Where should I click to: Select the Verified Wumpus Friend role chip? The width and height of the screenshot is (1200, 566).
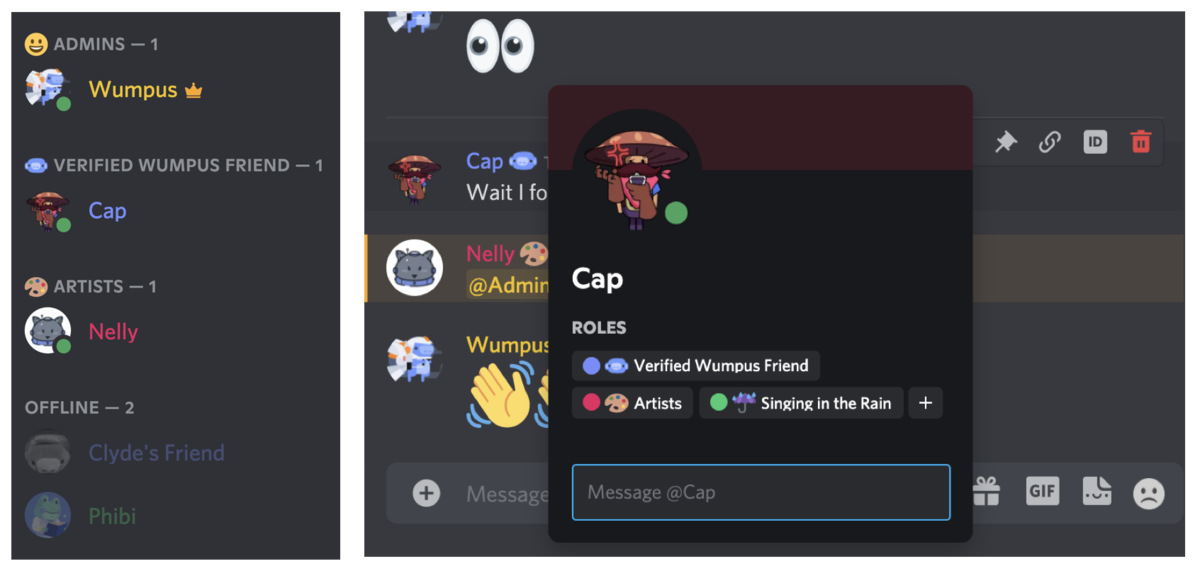(696, 365)
